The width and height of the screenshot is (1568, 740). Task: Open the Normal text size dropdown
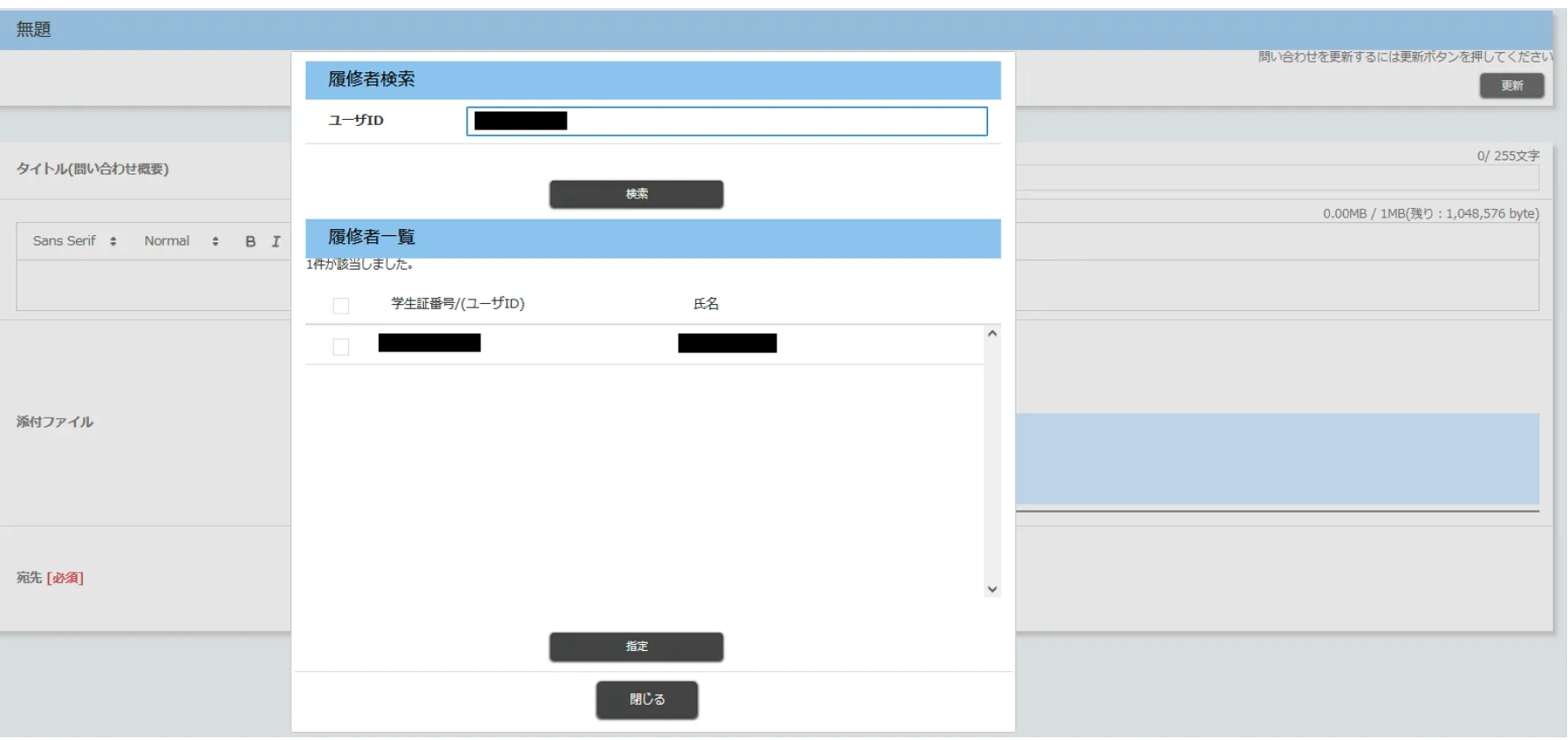tap(181, 241)
